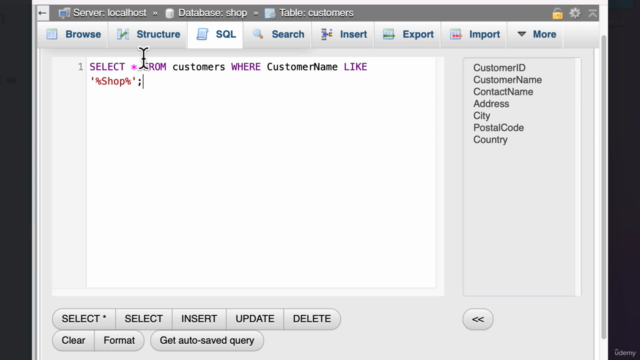
Task: Click the Import tab icon
Action: click(456, 34)
